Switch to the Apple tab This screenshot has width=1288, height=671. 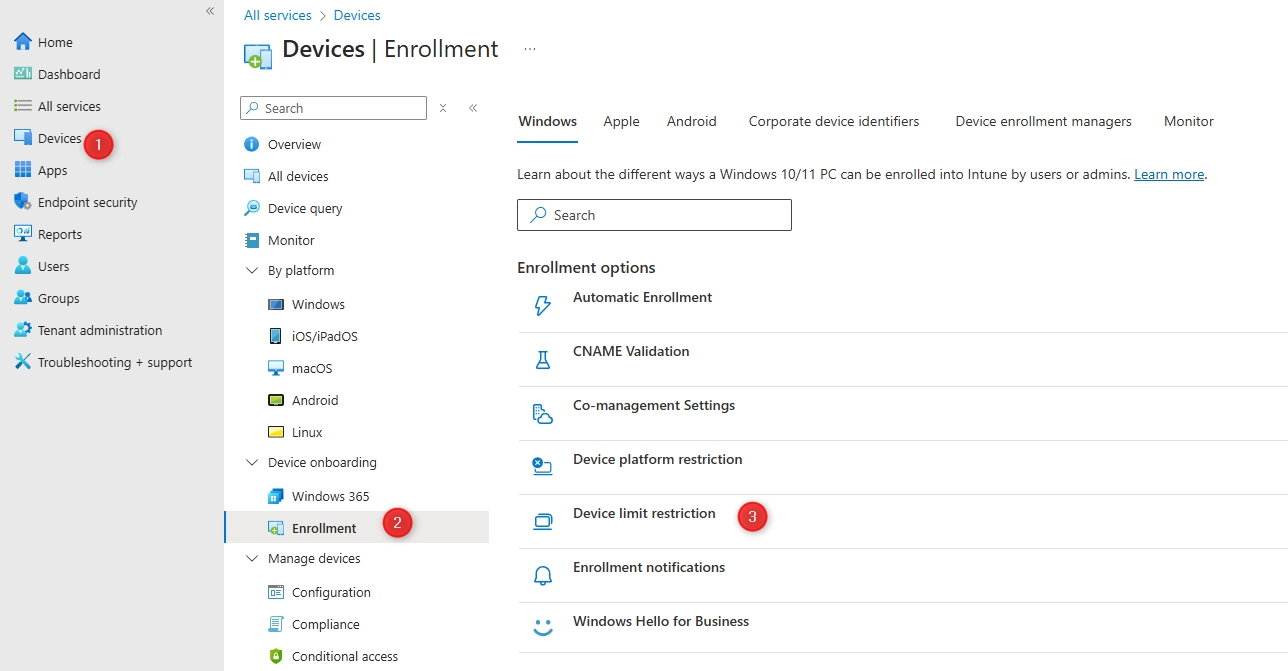pyautogui.click(x=621, y=121)
